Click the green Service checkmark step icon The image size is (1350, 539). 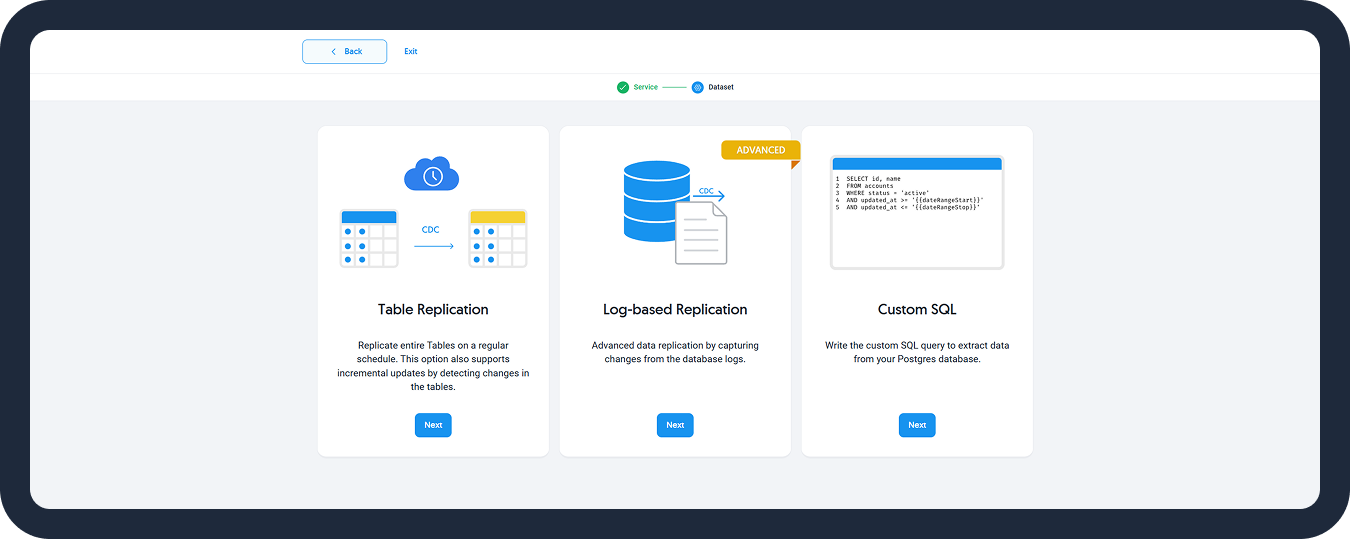[x=623, y=87]
